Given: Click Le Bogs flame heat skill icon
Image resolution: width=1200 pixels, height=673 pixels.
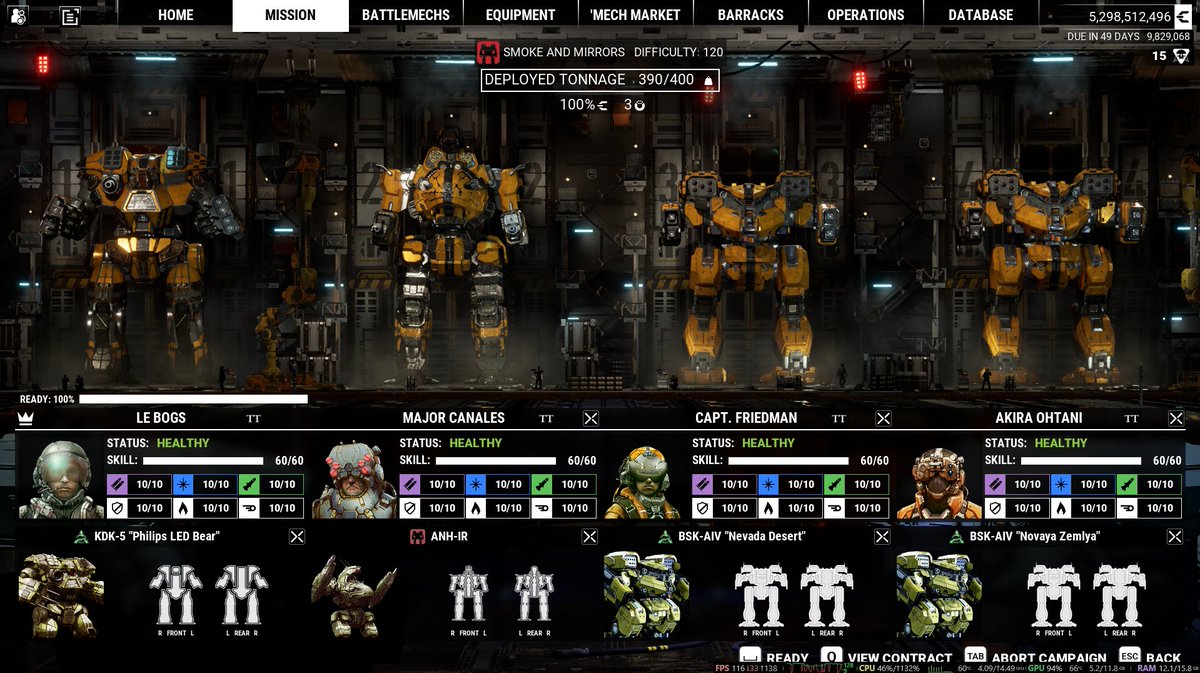Looking at the screenshot, I should pos(183,508).
